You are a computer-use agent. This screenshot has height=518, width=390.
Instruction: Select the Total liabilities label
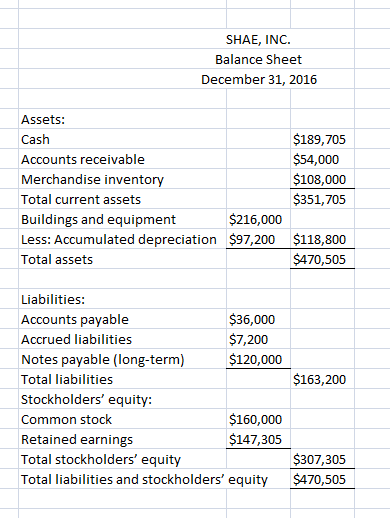click(x=67, y=379)
